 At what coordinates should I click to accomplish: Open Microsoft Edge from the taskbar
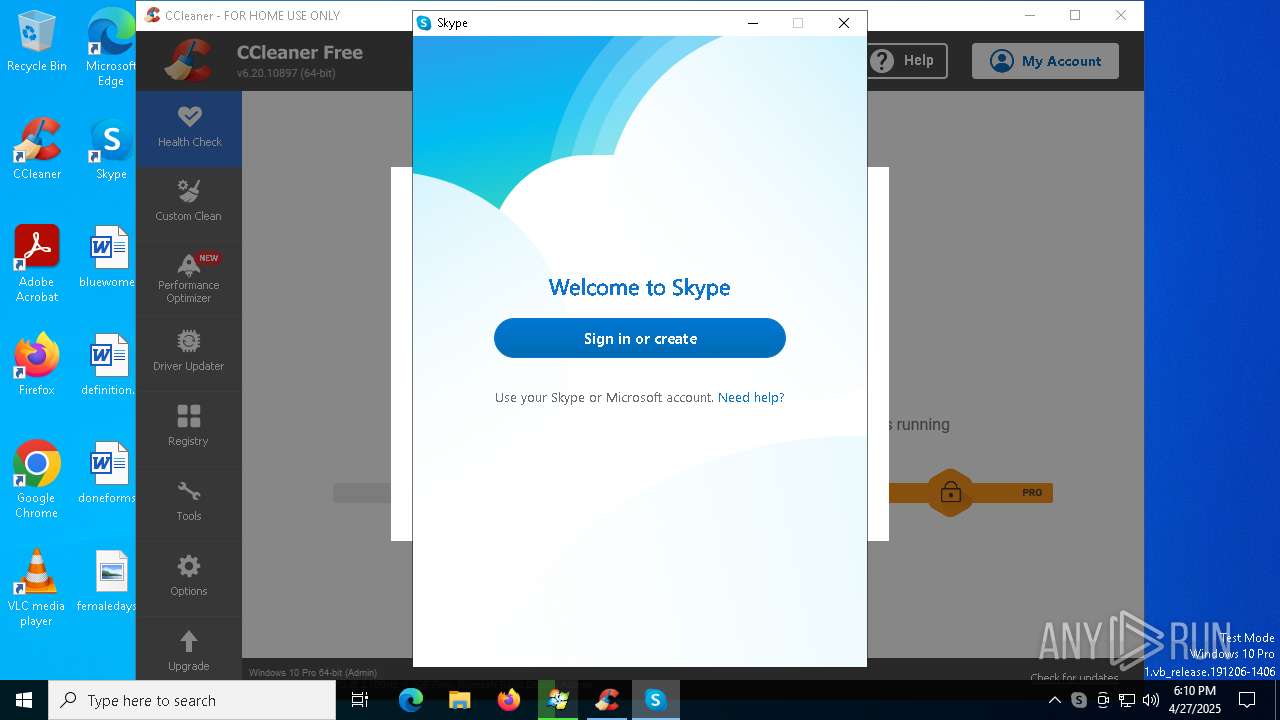pyautogui.click(x=411, y=700)
